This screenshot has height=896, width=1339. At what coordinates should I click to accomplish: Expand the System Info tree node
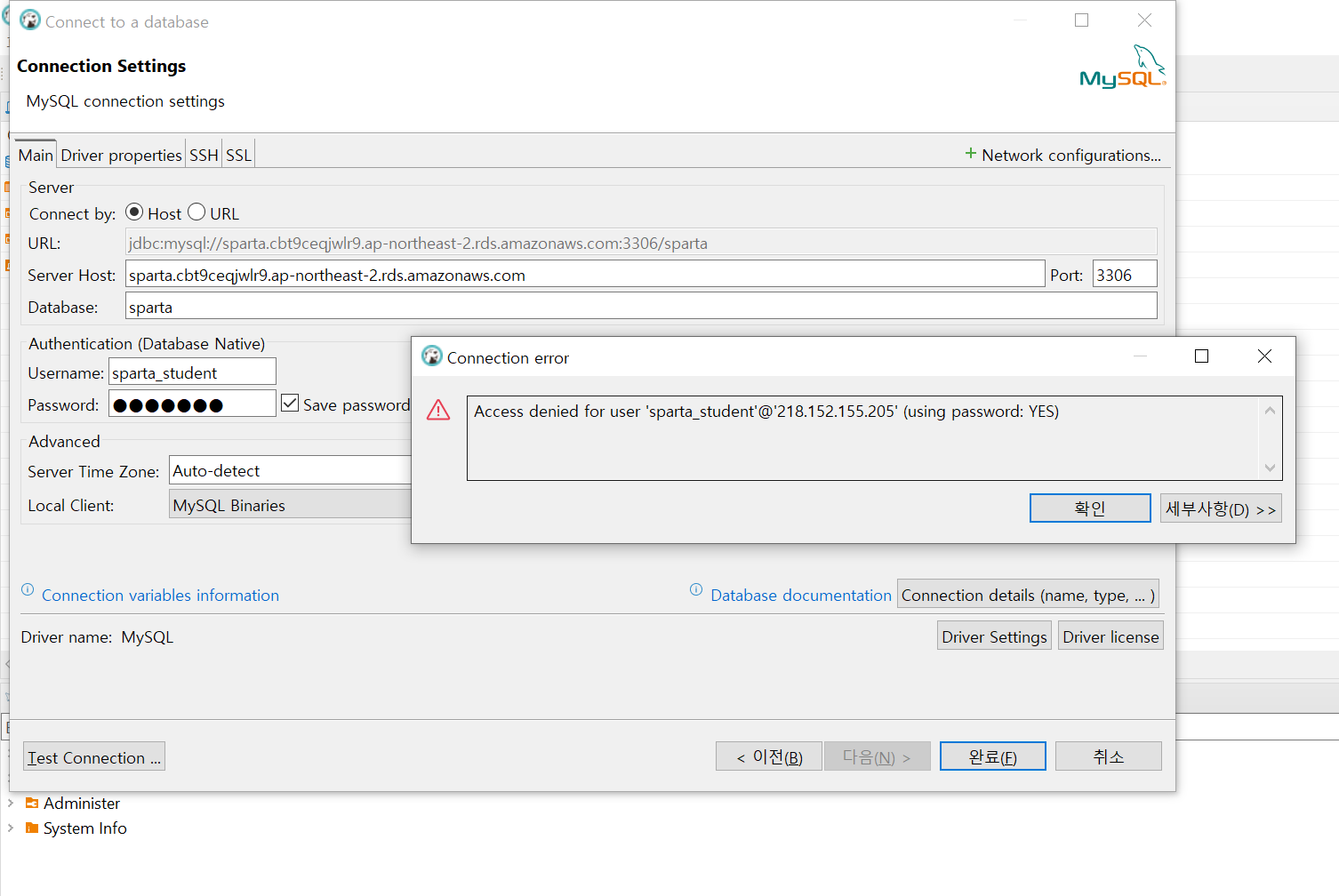(11, 828)
